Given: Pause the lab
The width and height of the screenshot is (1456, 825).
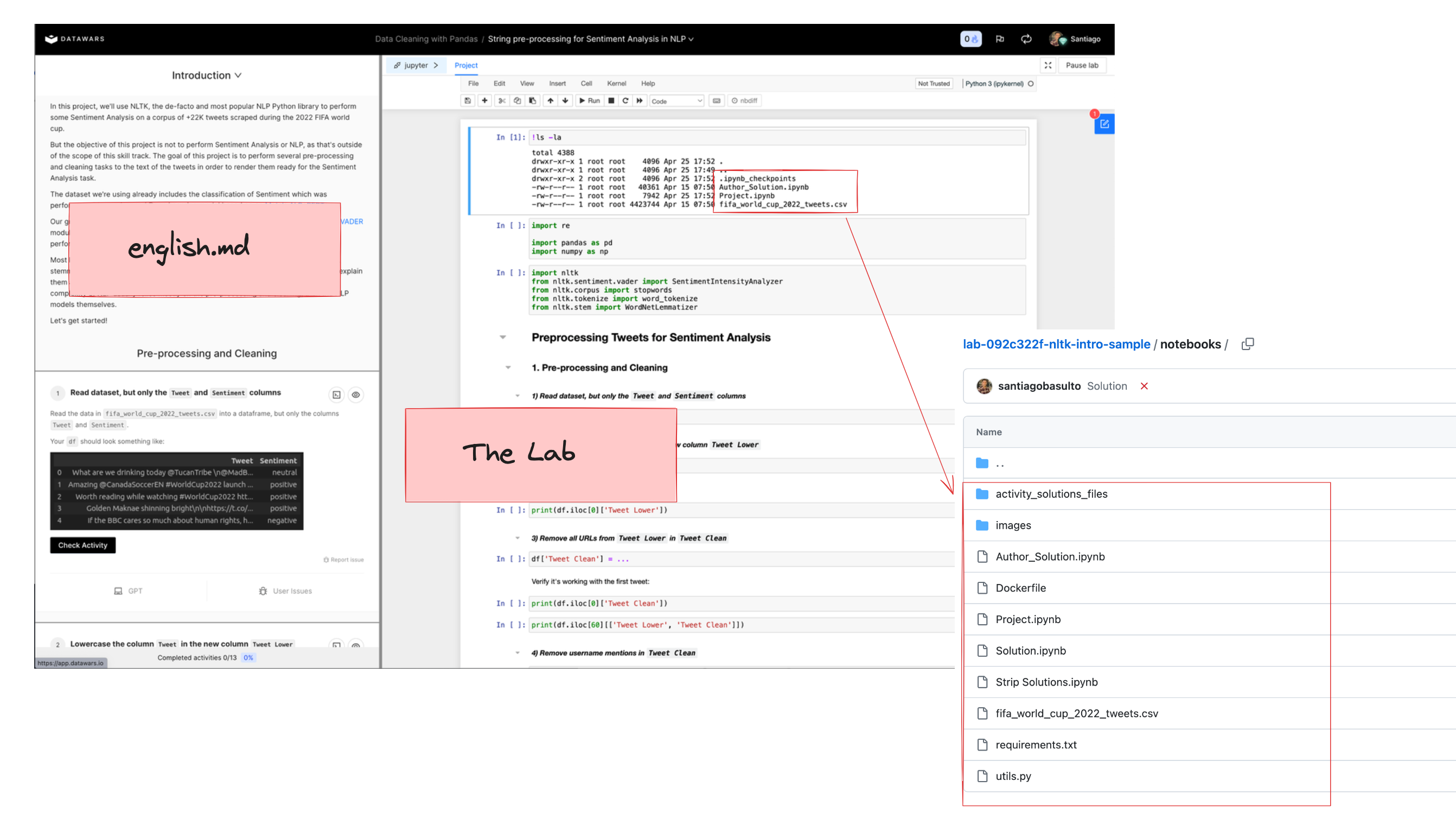Looking at the screenshot, I should [x=1082, y=65].
